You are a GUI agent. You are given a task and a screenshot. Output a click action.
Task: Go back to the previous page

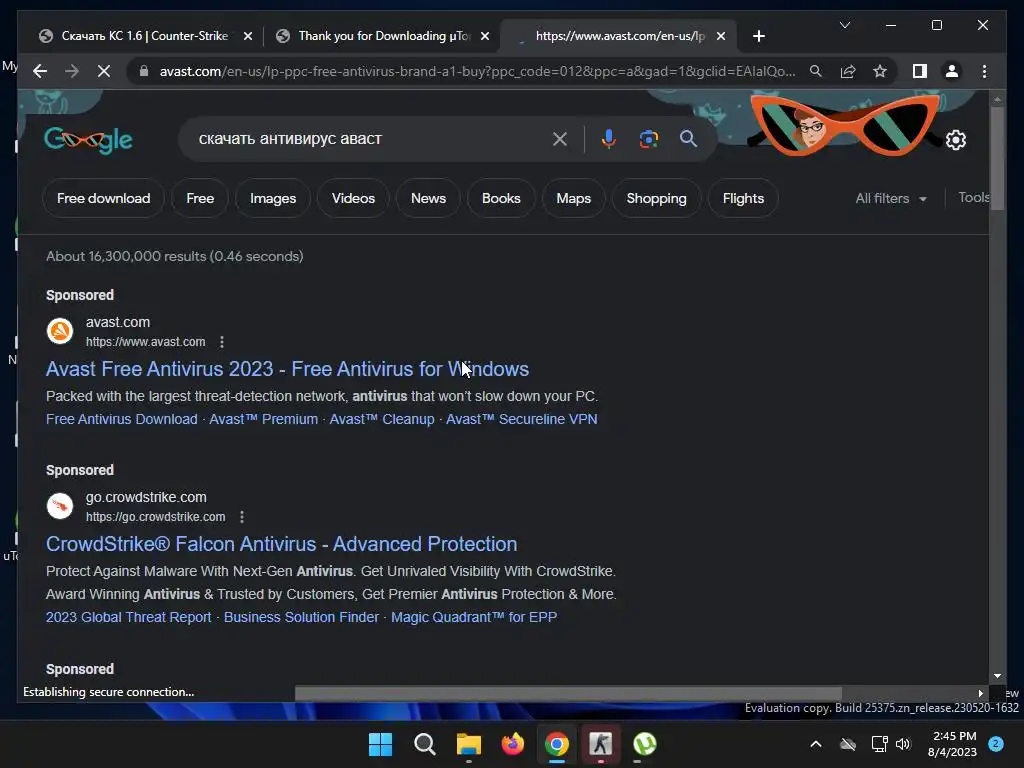40,71
